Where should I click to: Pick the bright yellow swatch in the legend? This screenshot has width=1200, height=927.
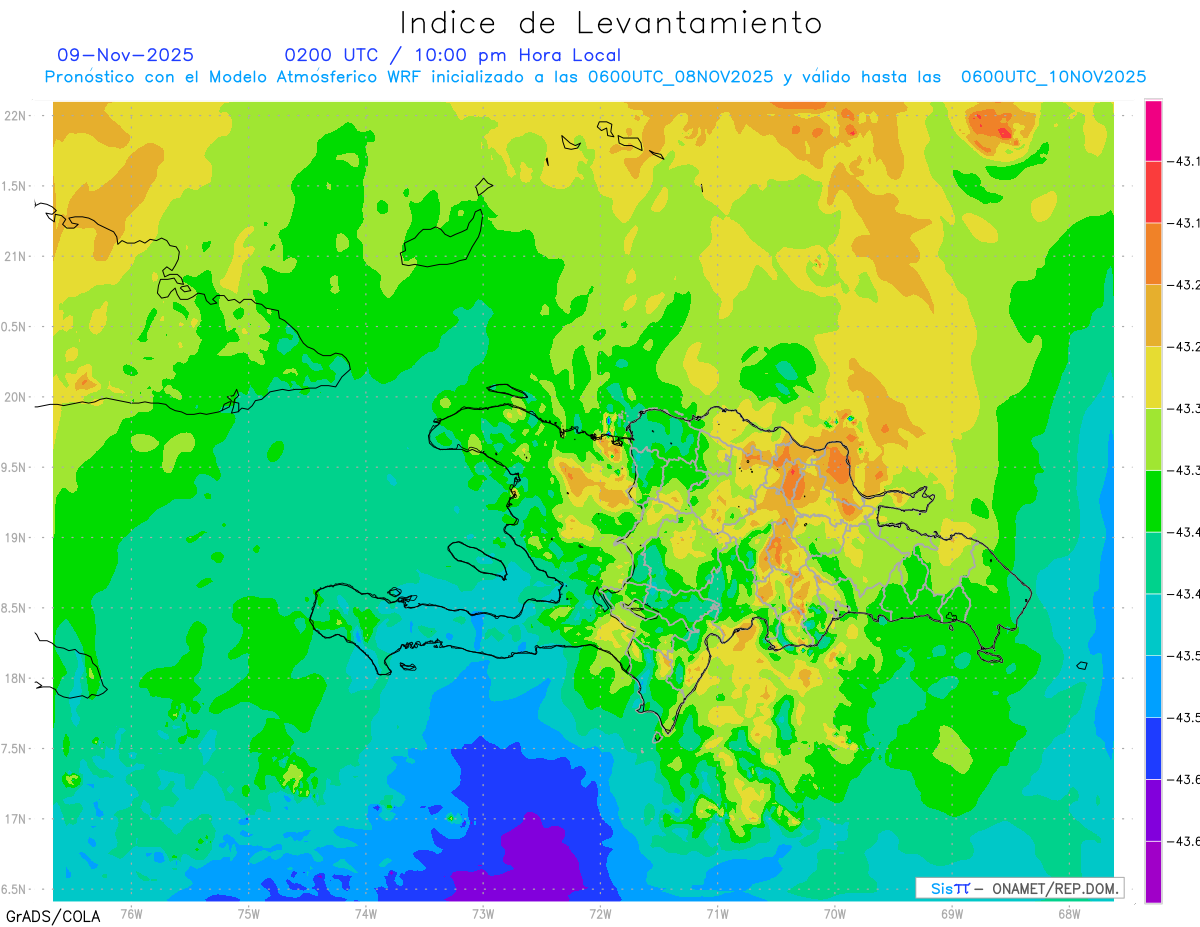click(1153, 377)
